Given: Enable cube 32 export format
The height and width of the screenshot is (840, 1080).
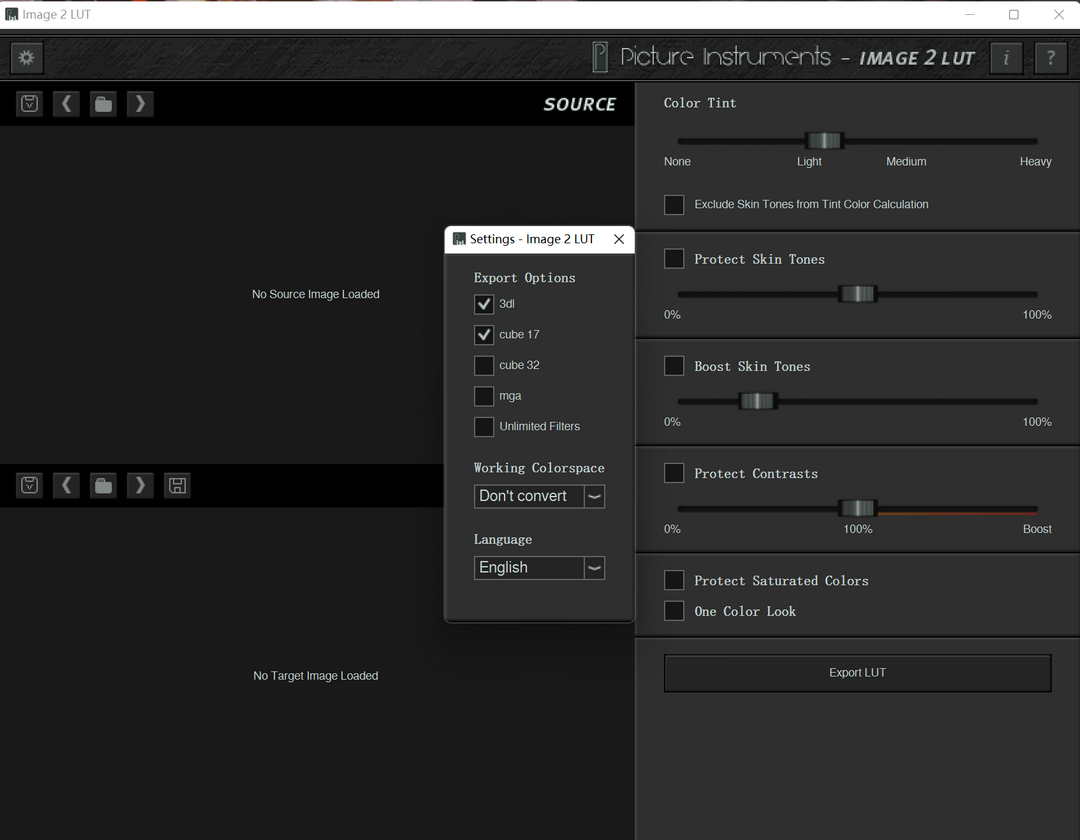Looking at the screenshot, I should pos(484,365).
